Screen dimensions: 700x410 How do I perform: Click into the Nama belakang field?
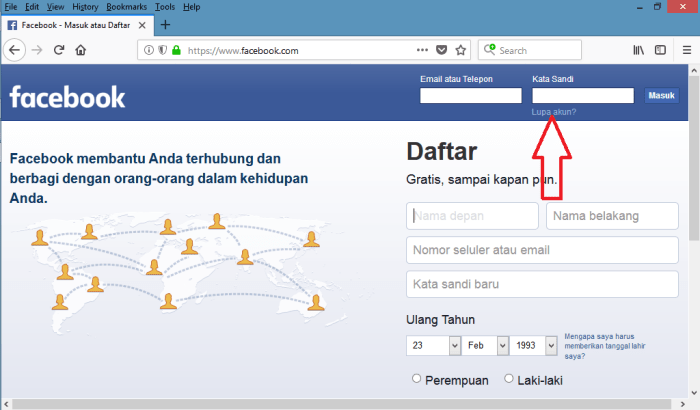coord(612,216)
